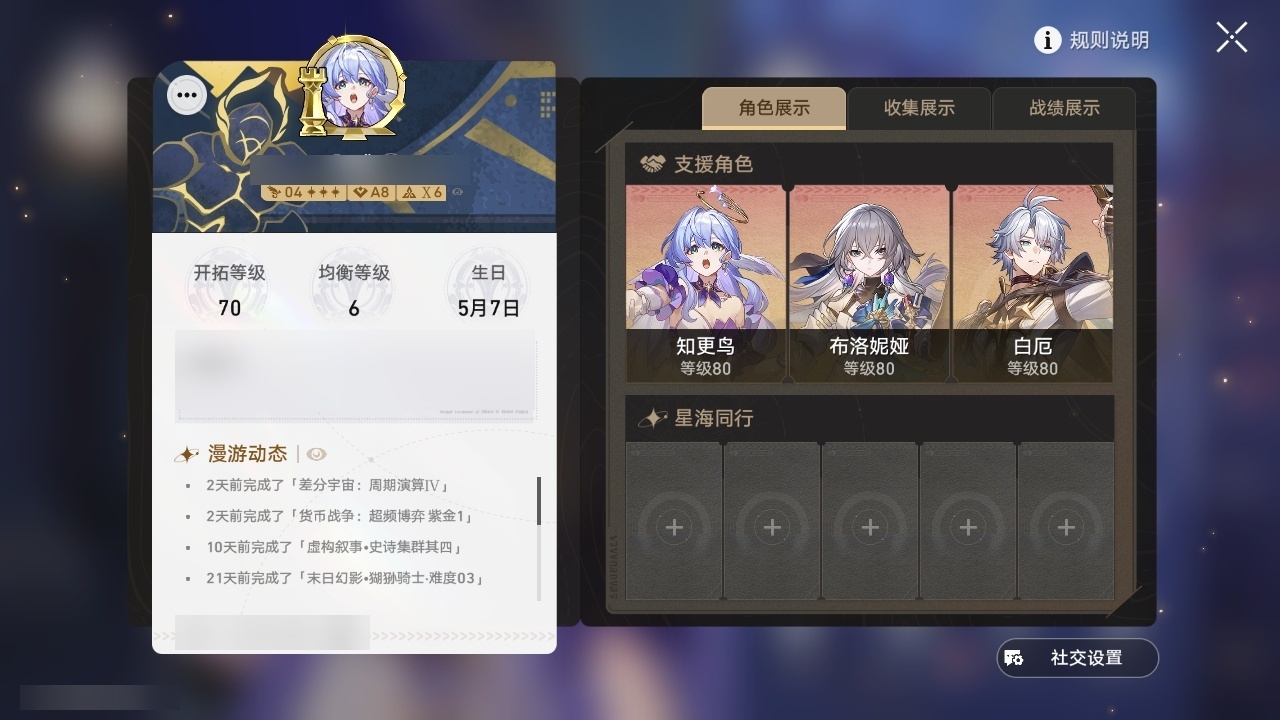Open the three-dot more options menu

(187, 96)
